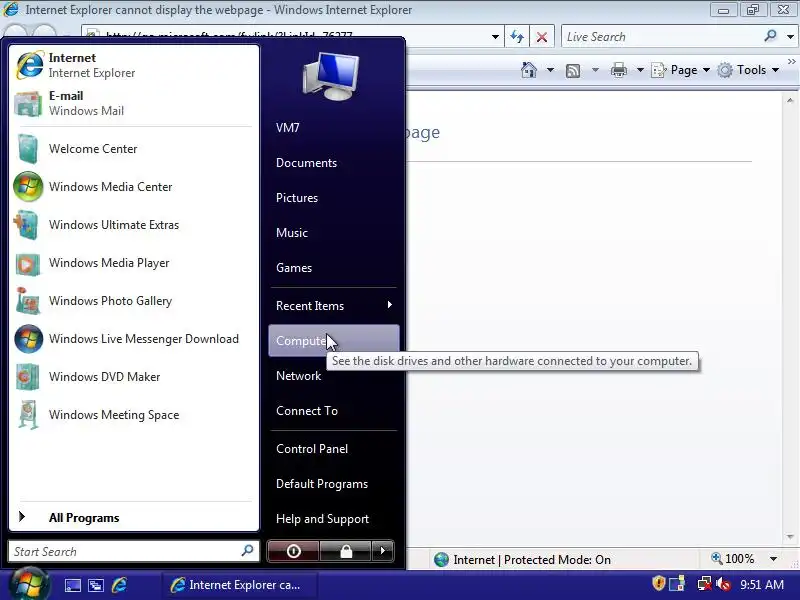
Task: Open Control Panel
Action: point(333,449)
